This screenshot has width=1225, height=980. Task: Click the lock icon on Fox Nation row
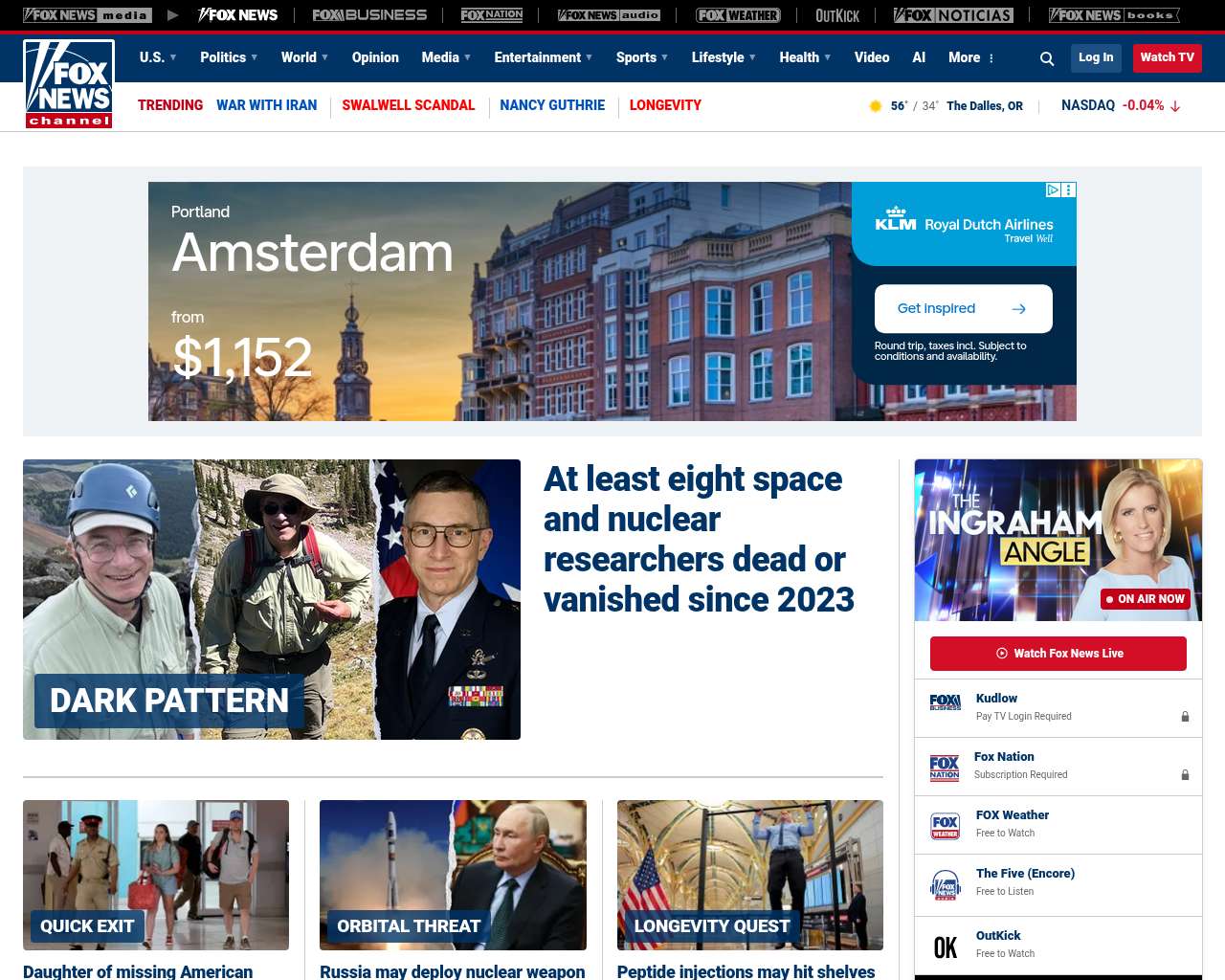pos(1185,775)
